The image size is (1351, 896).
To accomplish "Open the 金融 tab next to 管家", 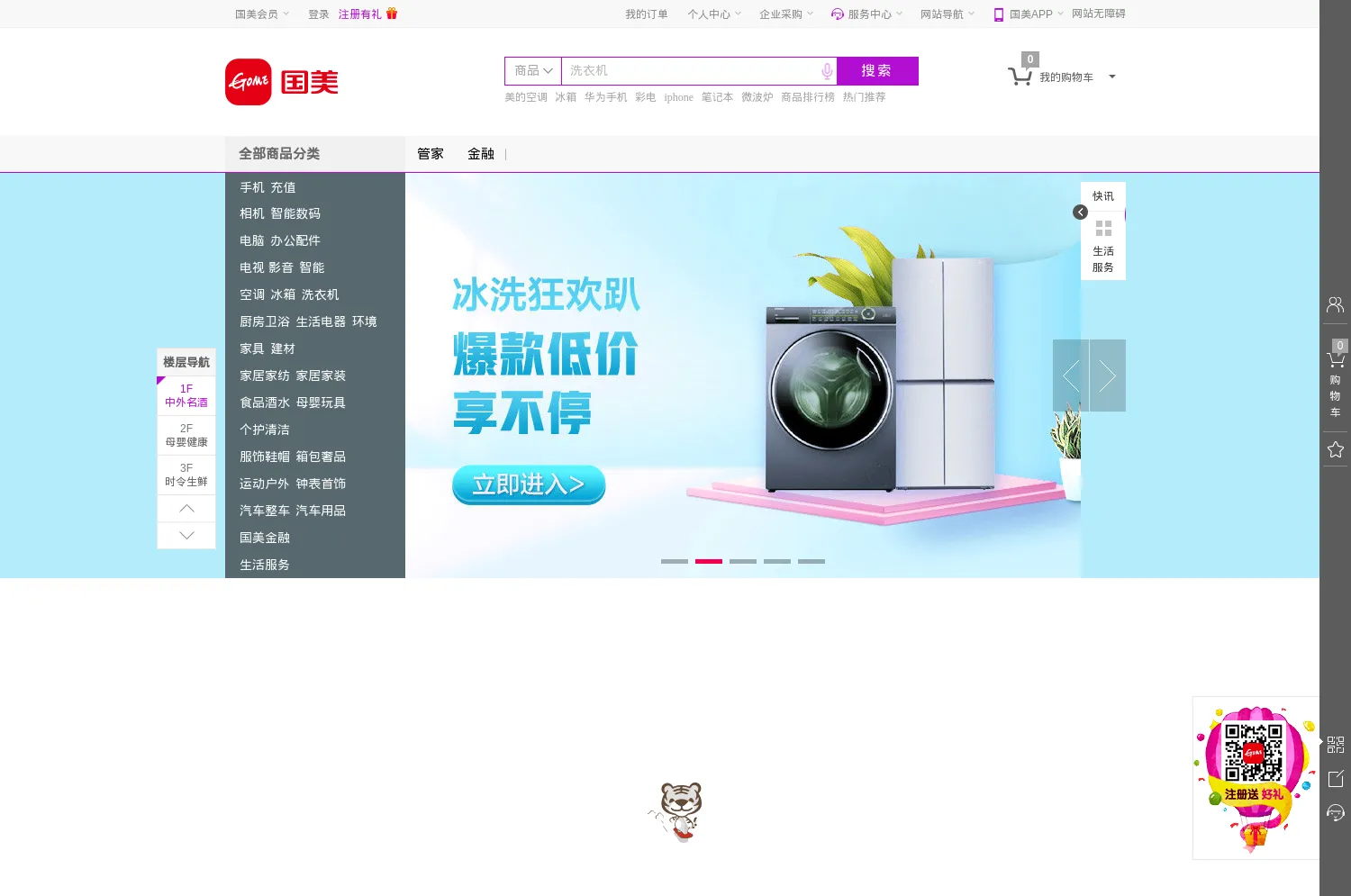I will [481, 153].
